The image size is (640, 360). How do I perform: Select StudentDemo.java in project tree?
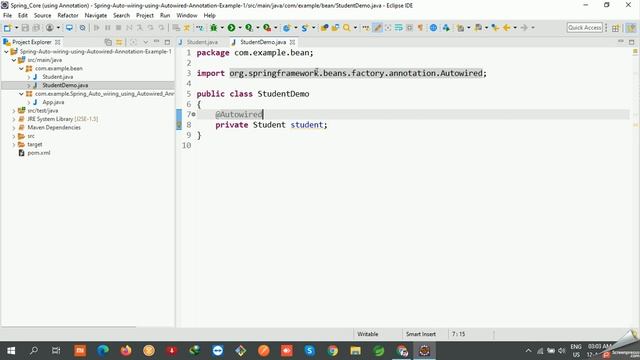point(65,85)
